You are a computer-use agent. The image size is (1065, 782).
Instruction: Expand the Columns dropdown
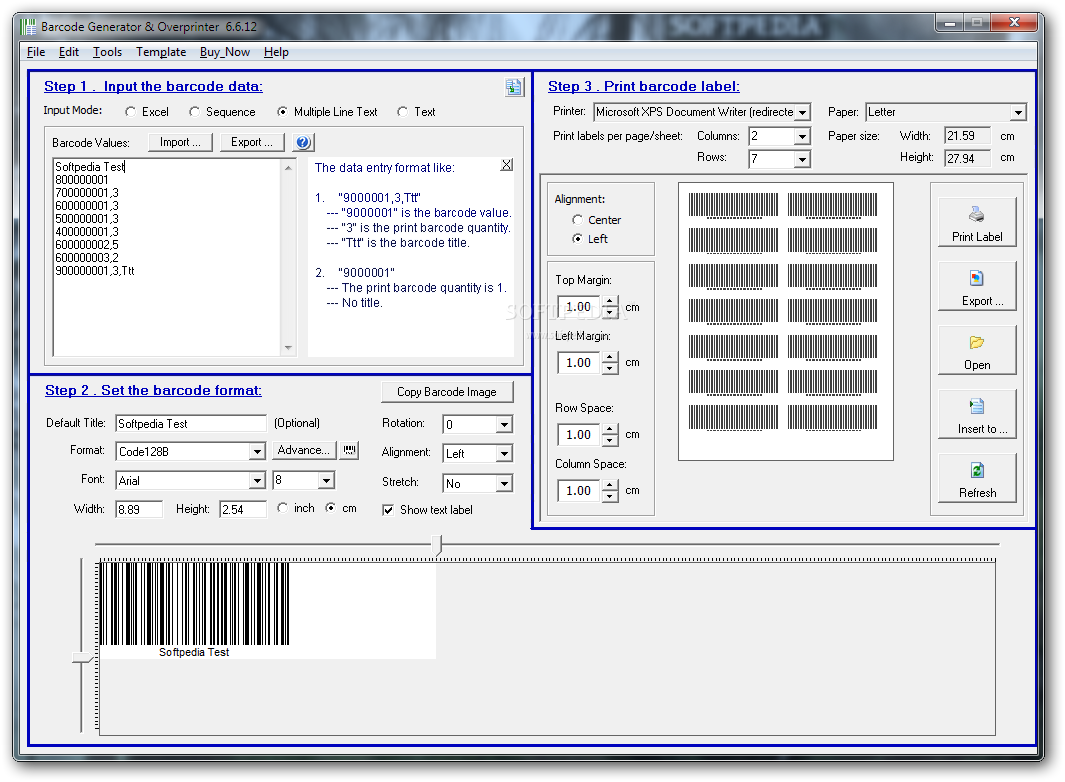(802, 137)
